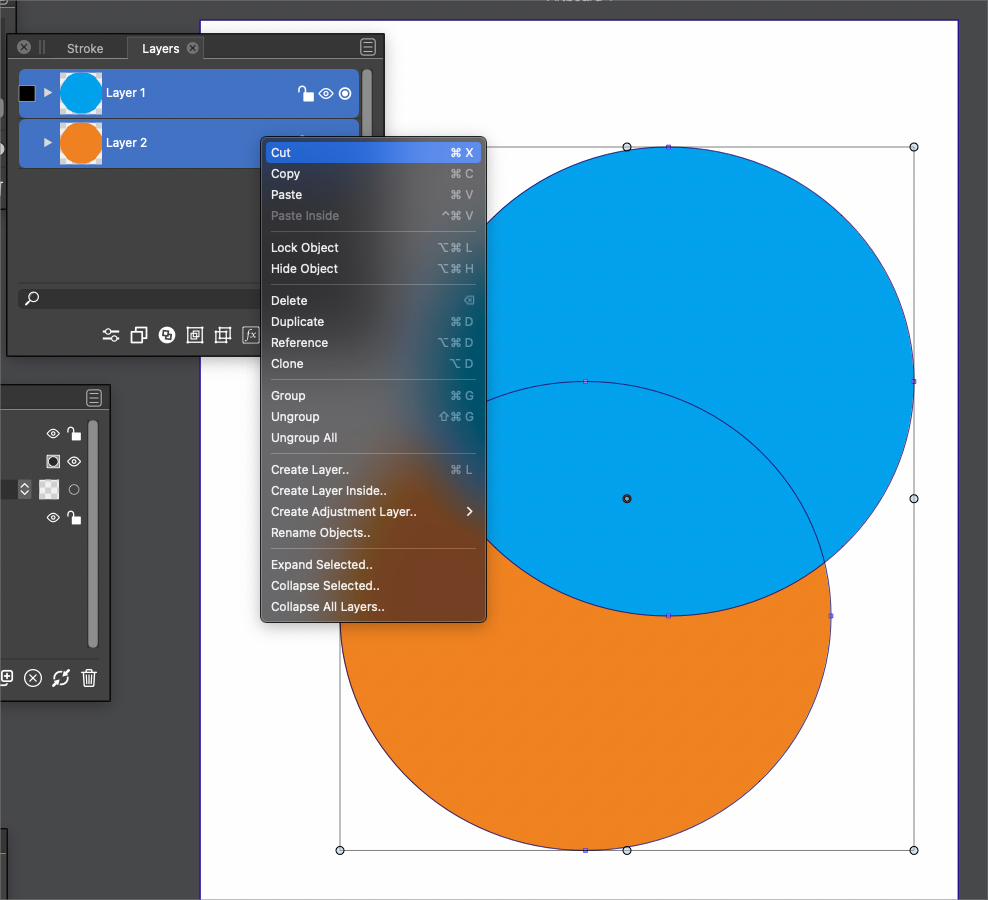Click the circled X icon in lower panel
Screen dimensions: 988x900
pos(33,678)
